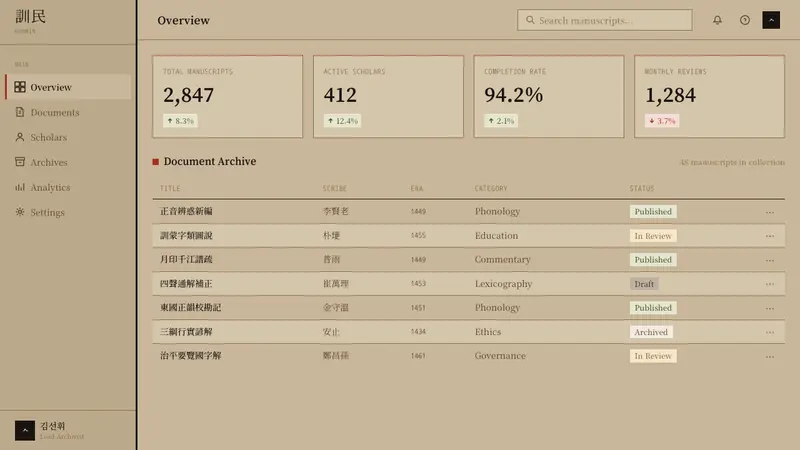Open the manuscript 月印千江譜疏
This screenshot has height=450, width=800.
186,259
